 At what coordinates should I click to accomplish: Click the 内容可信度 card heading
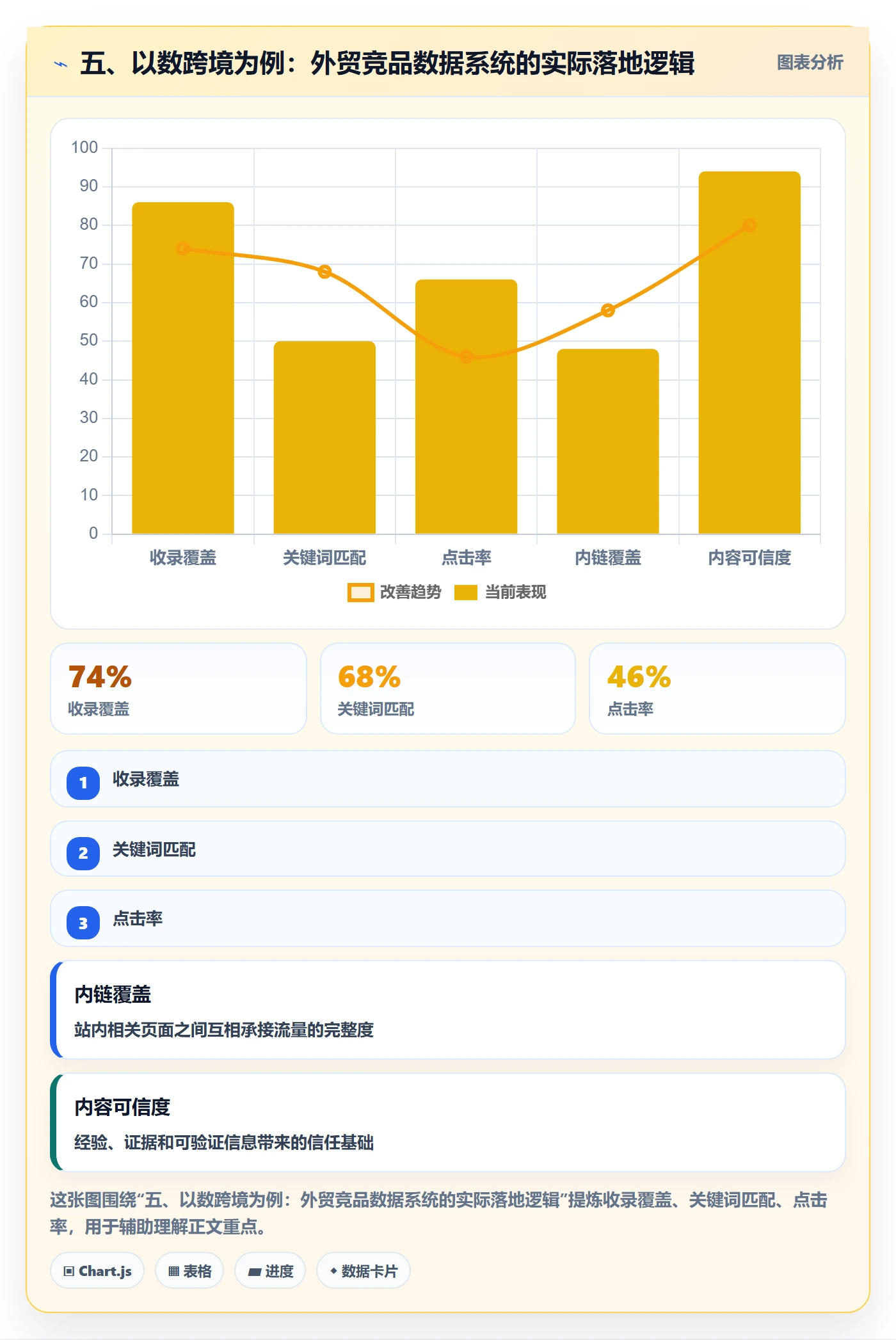pyautogui.click(x=122, y=1107)
